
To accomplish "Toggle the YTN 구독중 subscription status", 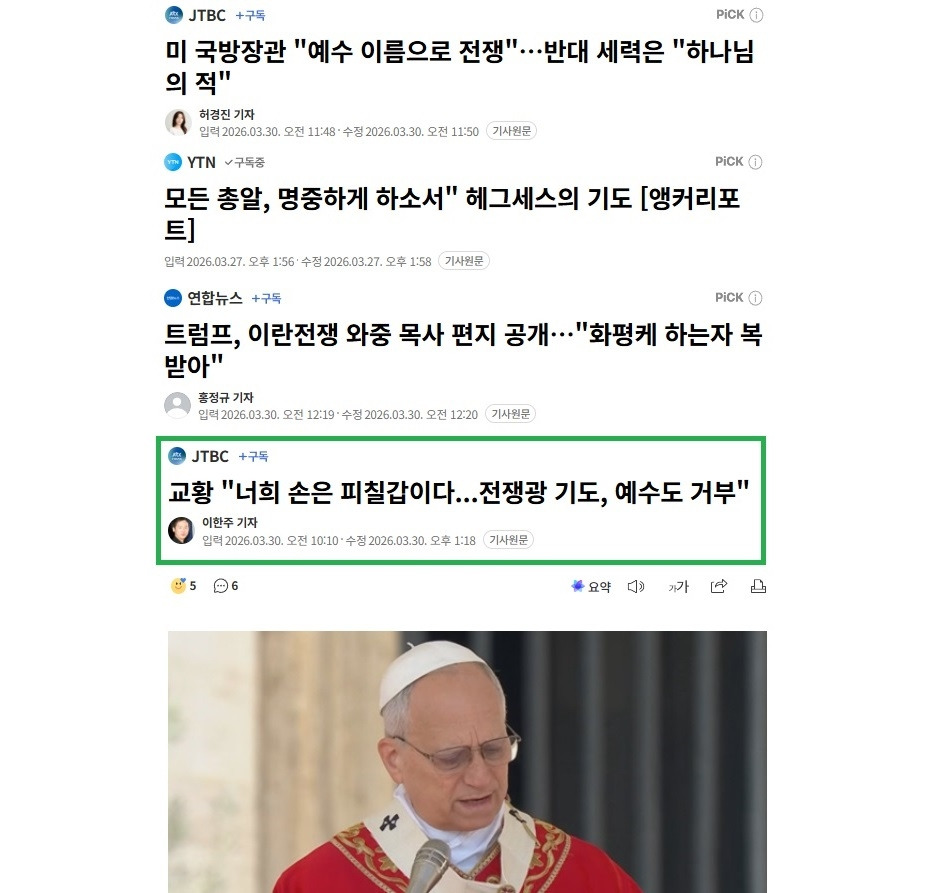I will click(x=245, y=162).
